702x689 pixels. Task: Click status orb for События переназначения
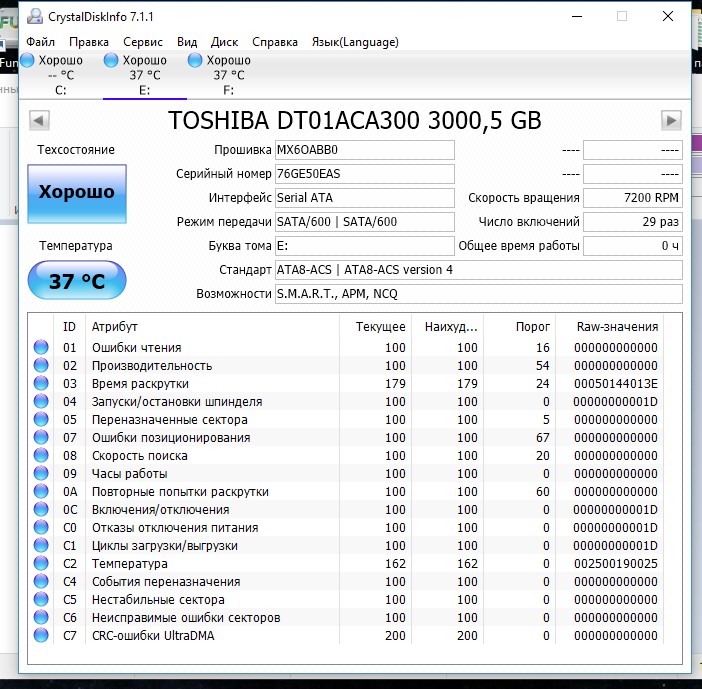point(41,581)
